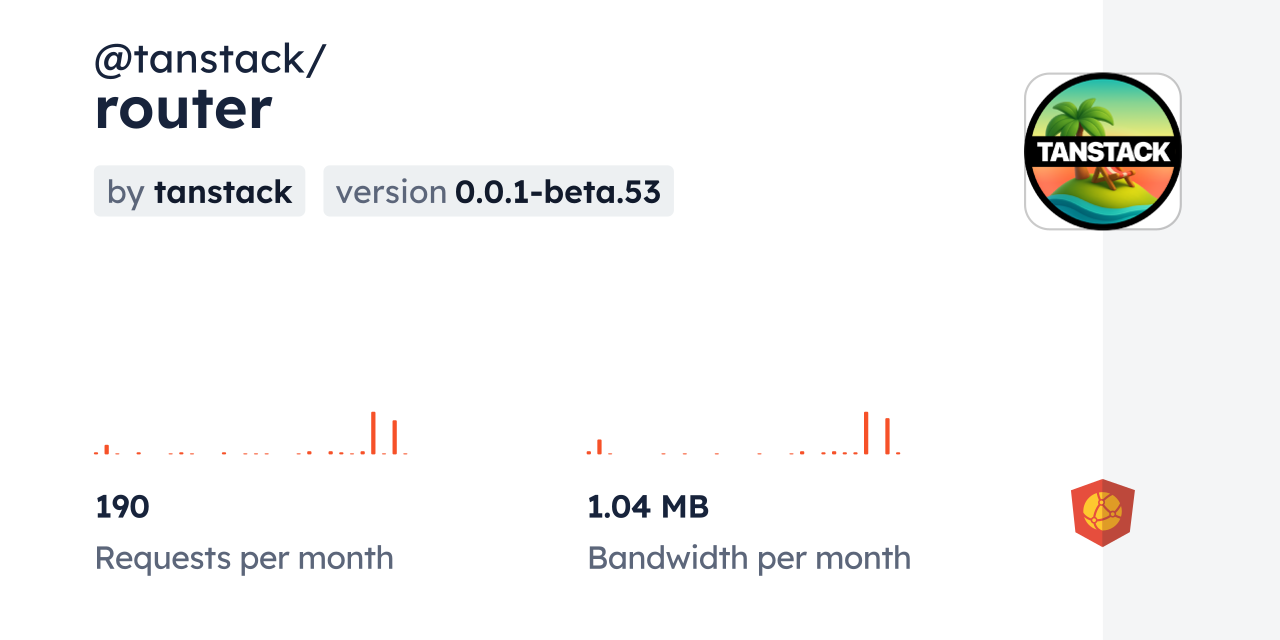Select the second-tallest bandwidth chart bar
Viewport: 1280px width, 640px height.
[887, 437]
